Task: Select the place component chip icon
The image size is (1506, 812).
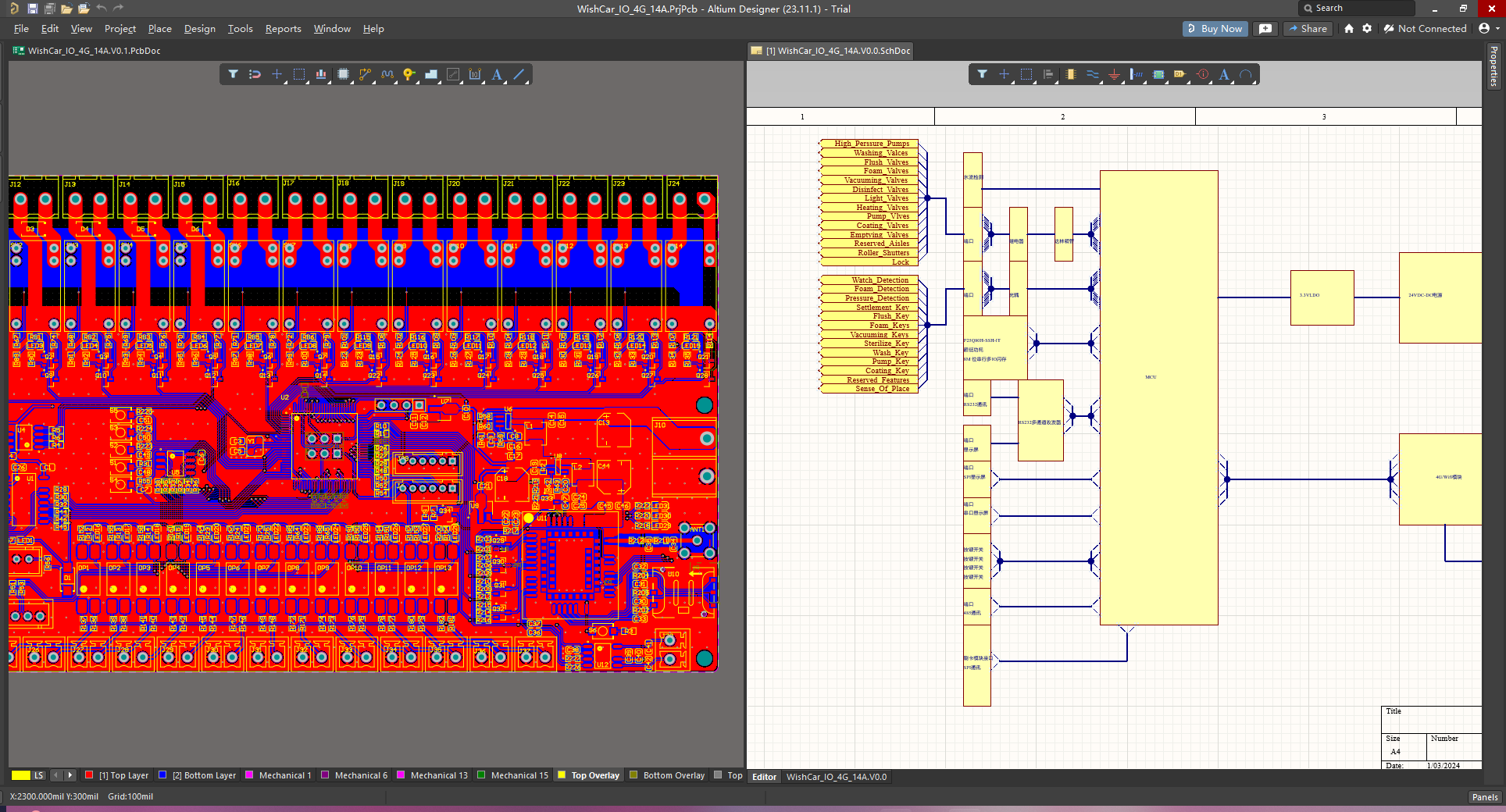Action: pos(343,75)
